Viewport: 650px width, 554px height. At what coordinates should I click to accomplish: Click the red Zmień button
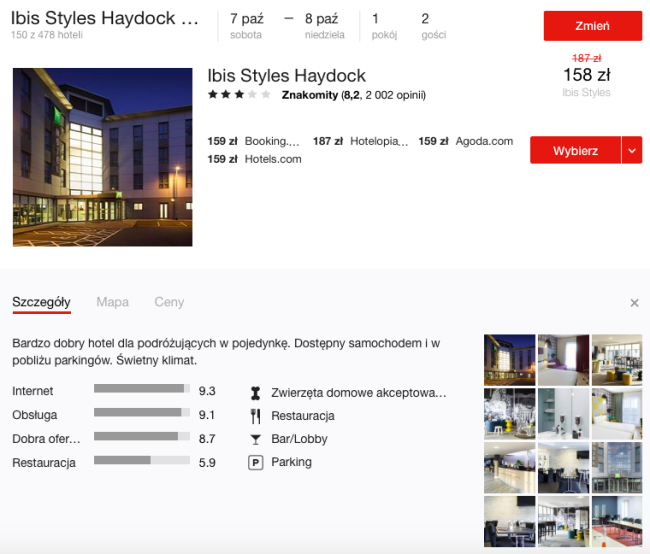(593, 26)
